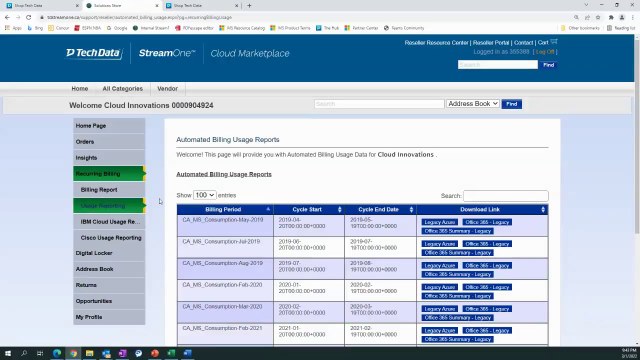Close the Solutions Store tab
The height and width of the screenshot is (360, 640).
click(x=157, y=6)
